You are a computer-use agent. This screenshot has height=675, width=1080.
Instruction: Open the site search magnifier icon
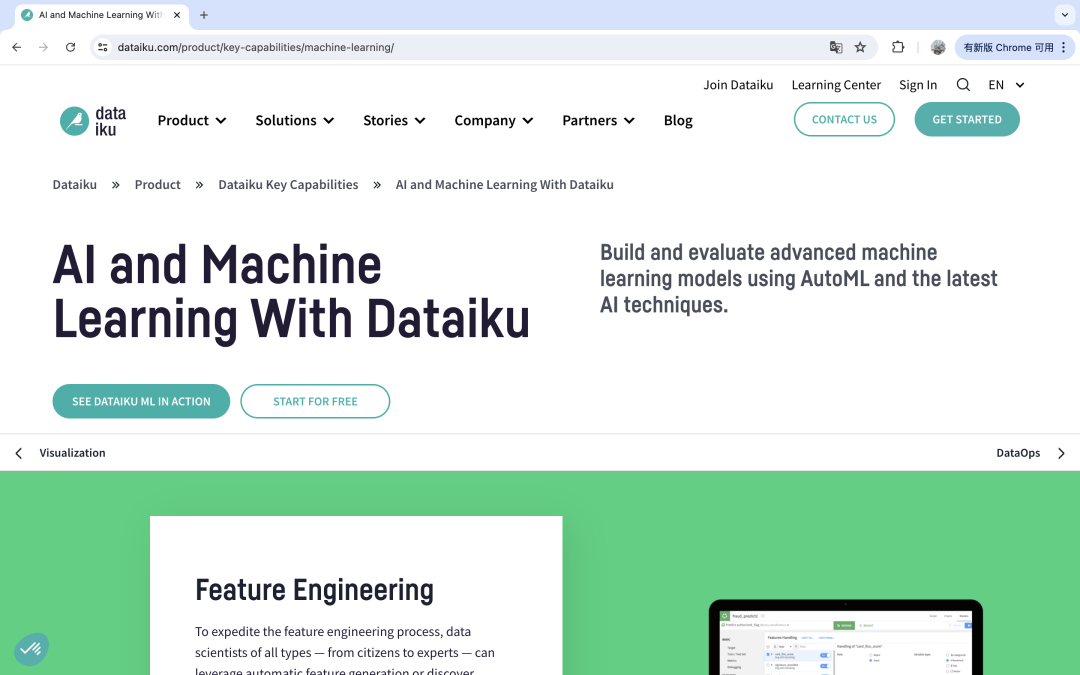(963, 85)
